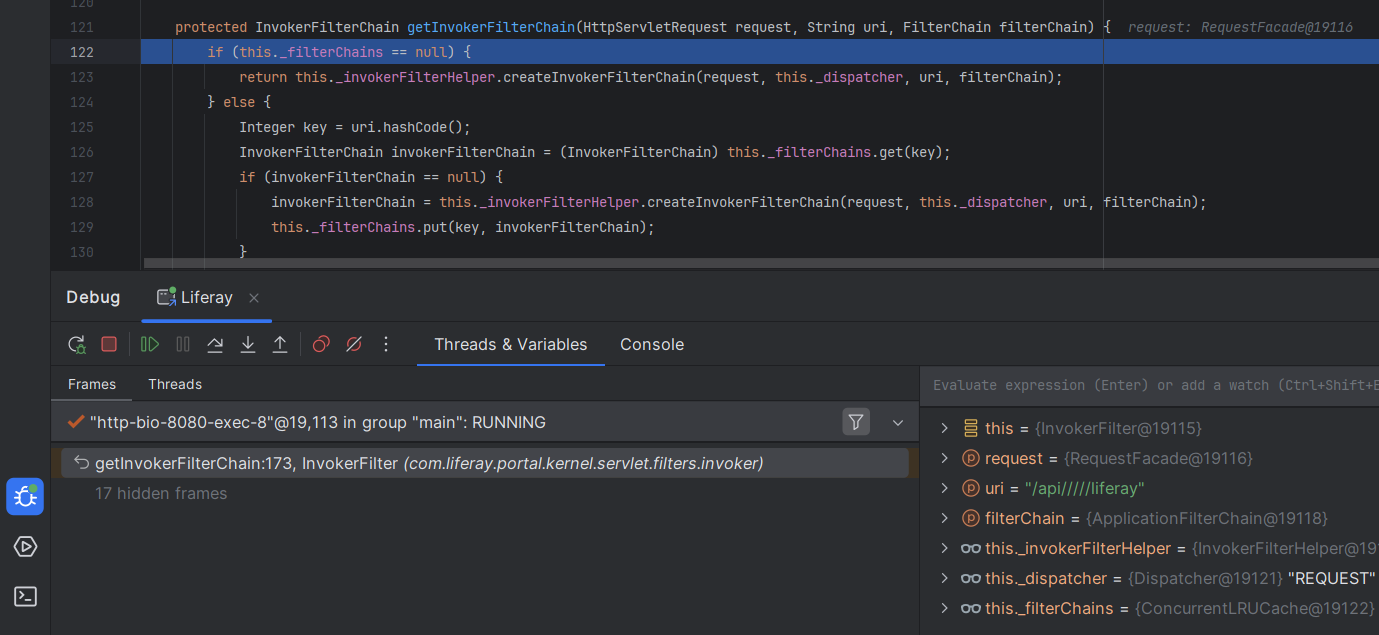Click the Rerun debug session icon
This screenshot has height=635, width=1379.
click(x=77, y=344)
